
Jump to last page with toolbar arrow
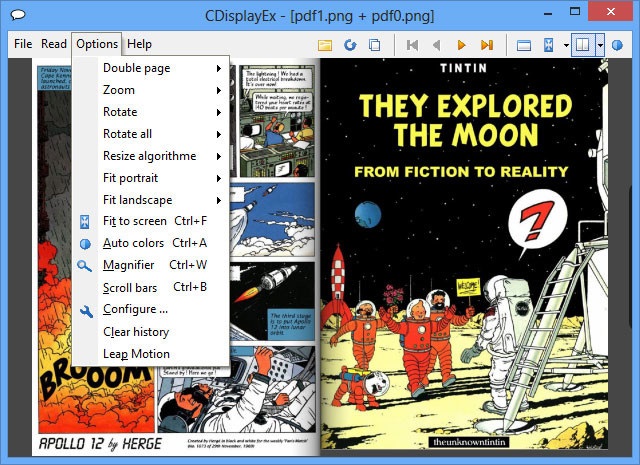coord(487,45)
